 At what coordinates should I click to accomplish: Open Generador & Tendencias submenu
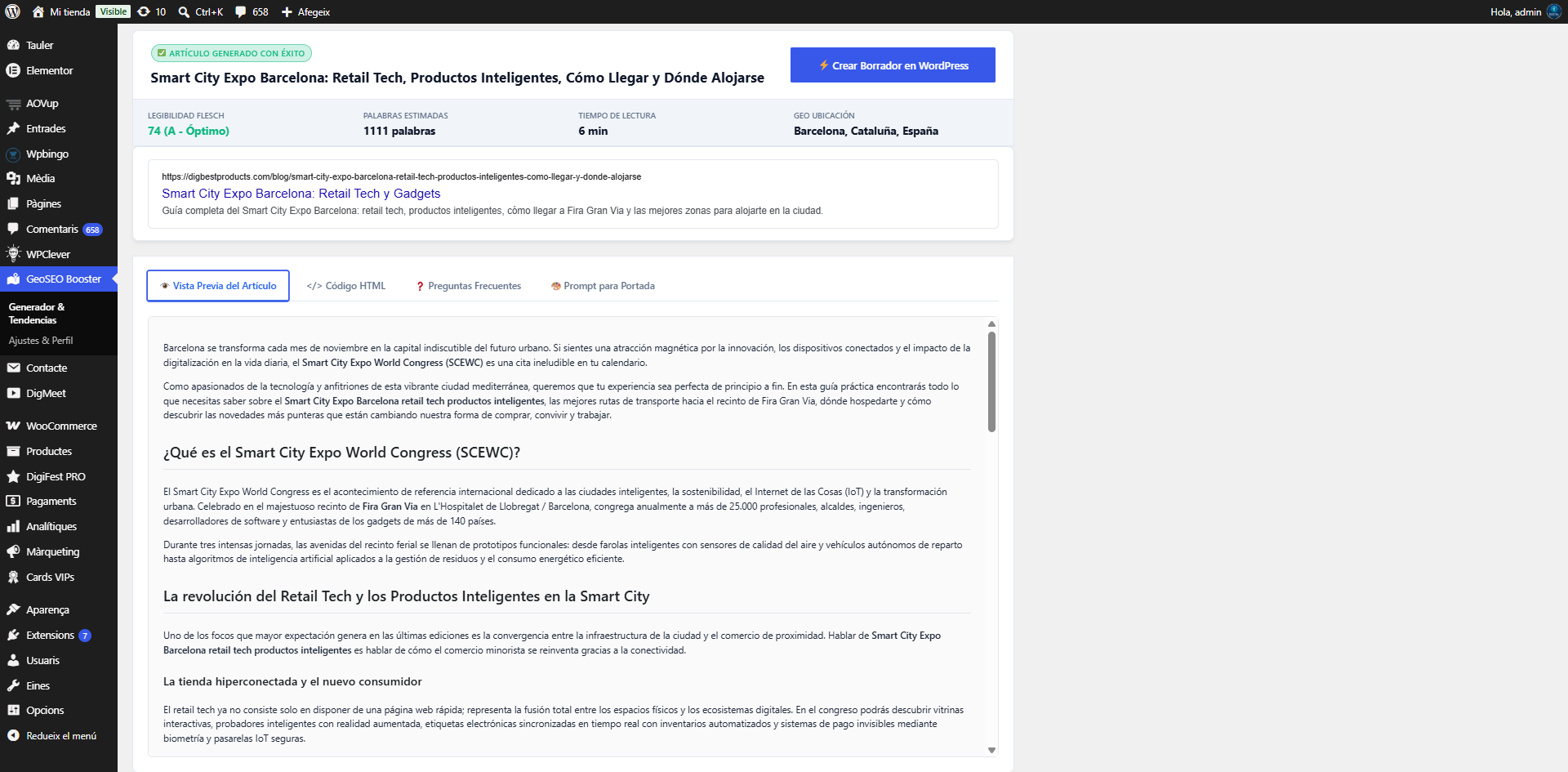[x=37, y=314]
